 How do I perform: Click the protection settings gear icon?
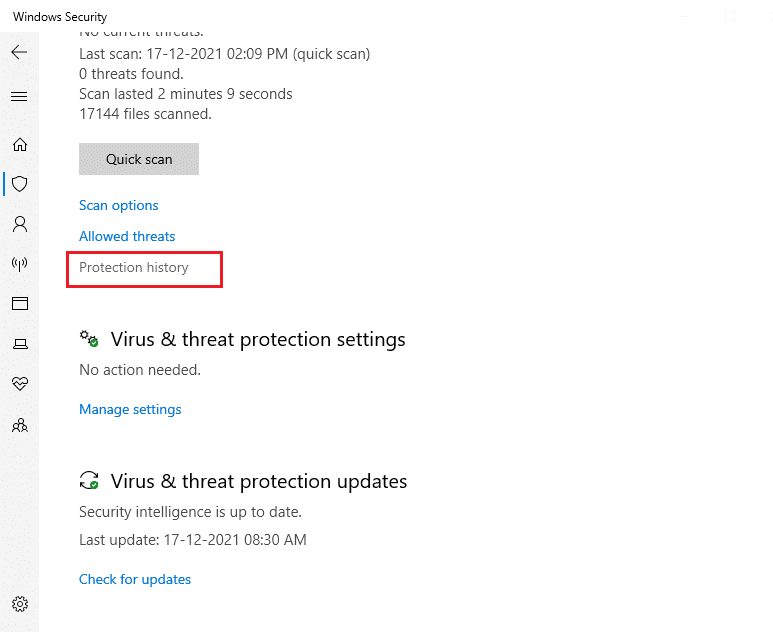(x=89, y=339)
